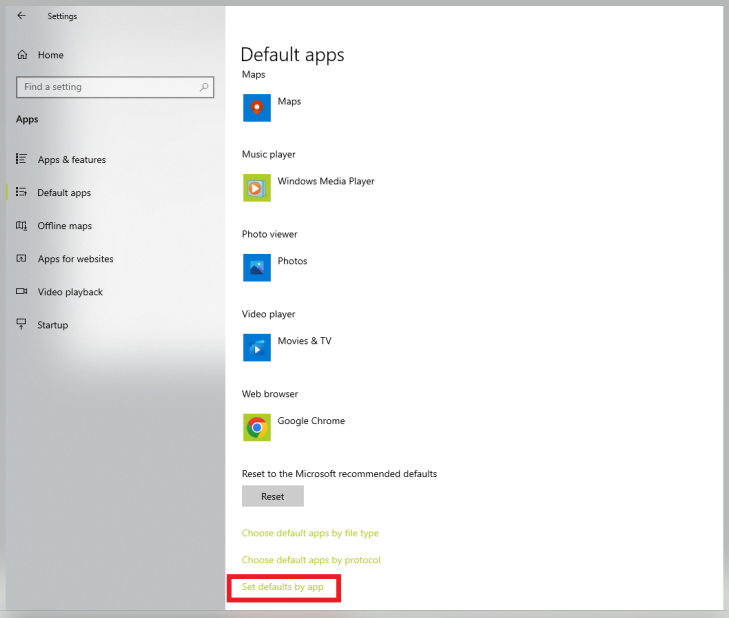Click 'Reset to the Microsoft recommended defaults' text

pyautogui.click(x=339, y=474)
